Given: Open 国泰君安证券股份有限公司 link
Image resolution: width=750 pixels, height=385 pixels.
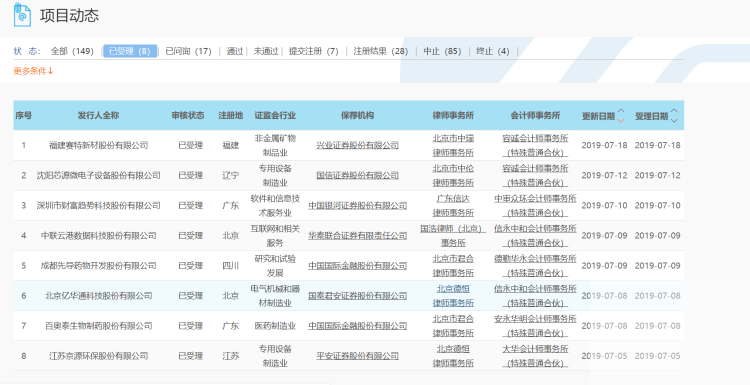Looking at the screenshot, I should tap(357, 296).
